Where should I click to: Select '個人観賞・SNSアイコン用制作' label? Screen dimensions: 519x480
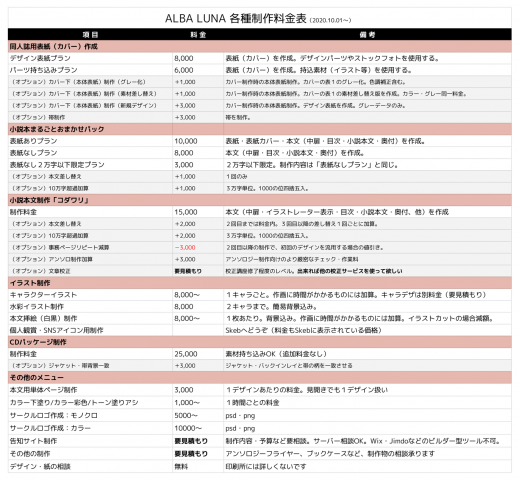click(56, 330)
